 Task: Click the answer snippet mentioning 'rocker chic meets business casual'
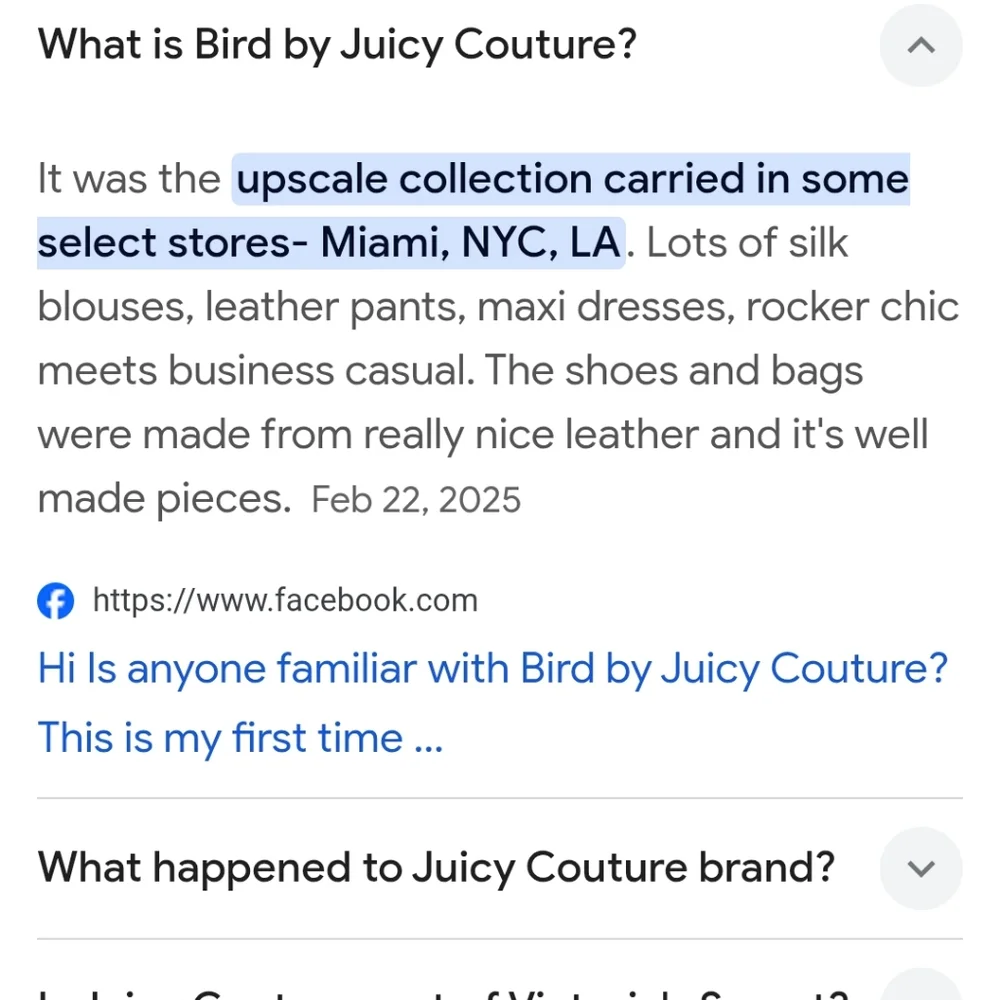[x=498, y=338]
